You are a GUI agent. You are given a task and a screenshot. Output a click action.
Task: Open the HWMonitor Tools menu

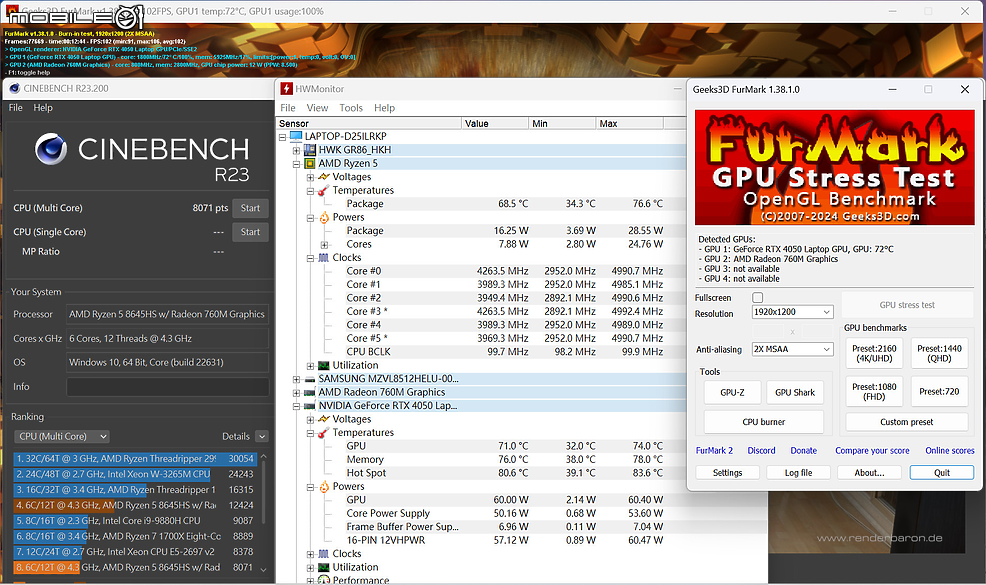(x=351, y=108)
